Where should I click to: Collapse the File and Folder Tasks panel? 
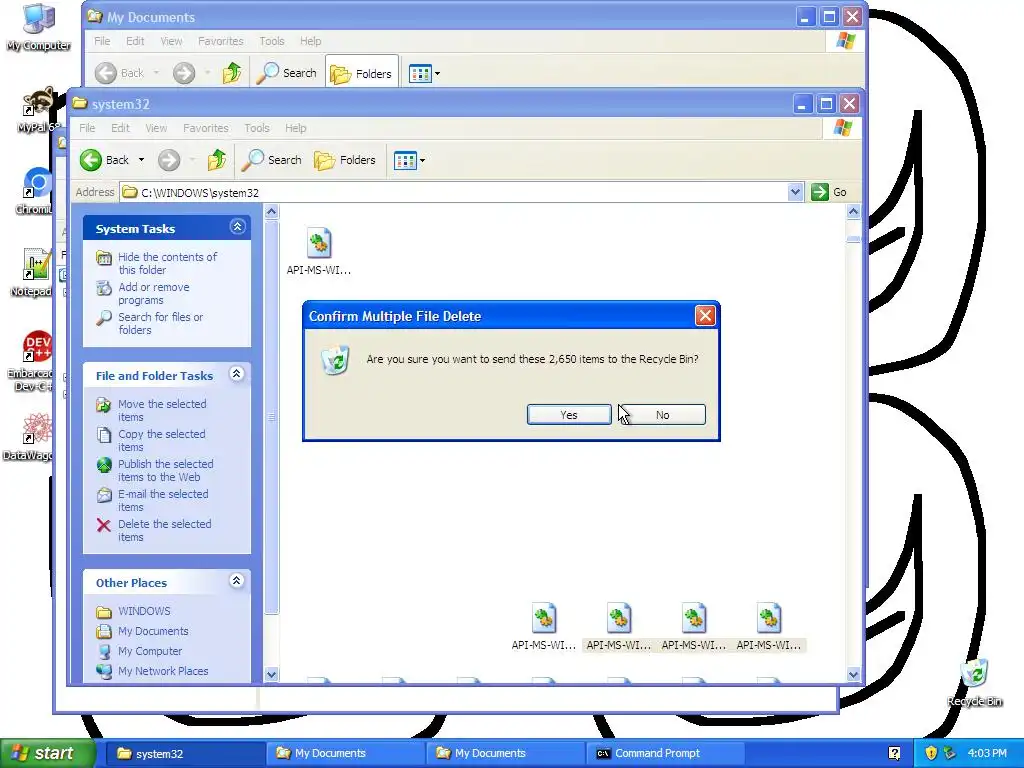[237, 374]
